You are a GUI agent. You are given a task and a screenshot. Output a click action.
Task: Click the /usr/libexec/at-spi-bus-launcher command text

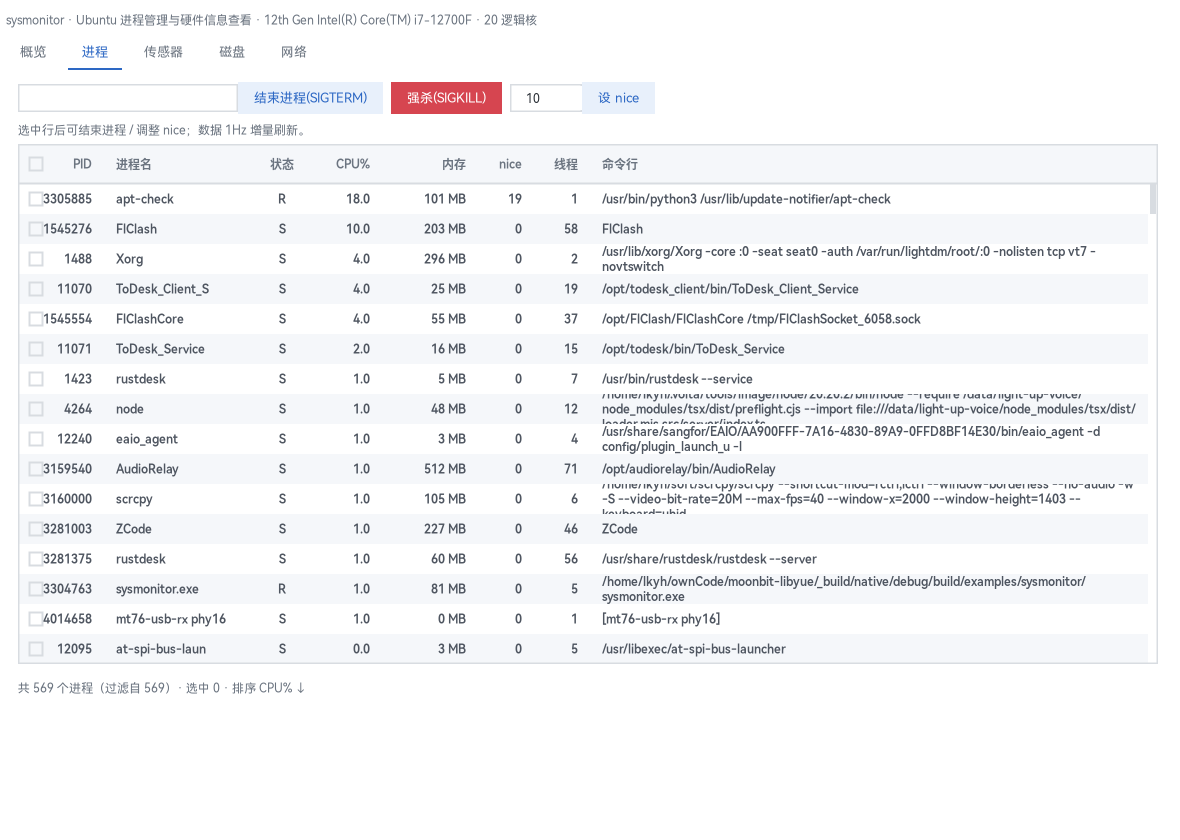point(694,649)
